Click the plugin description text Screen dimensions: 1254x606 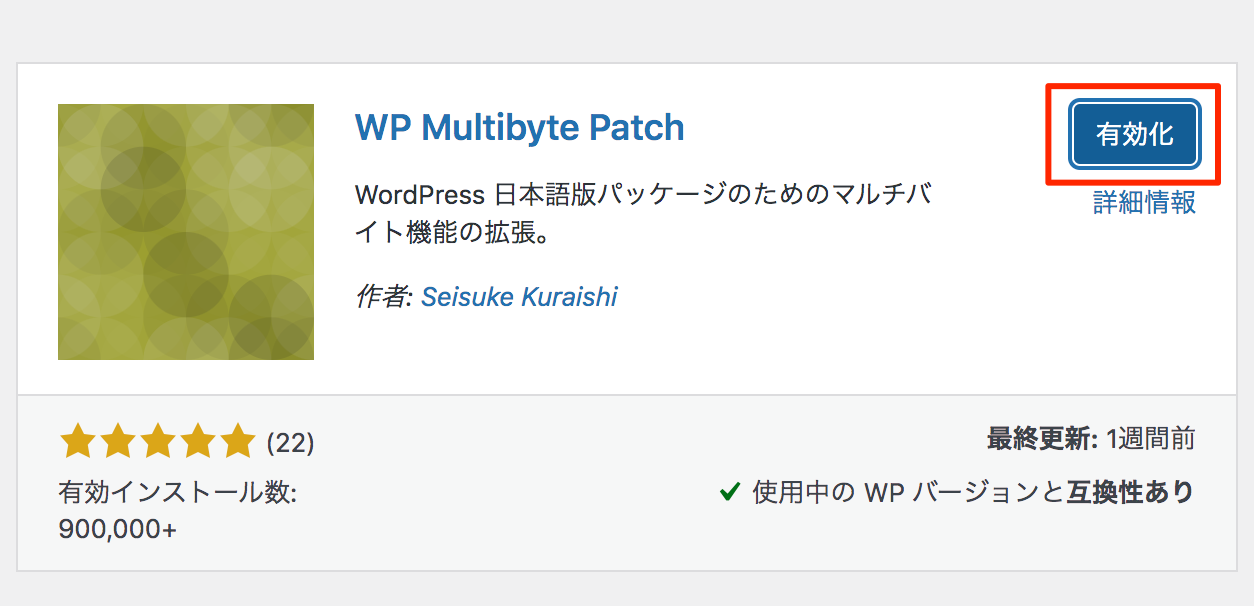[643, 214]
